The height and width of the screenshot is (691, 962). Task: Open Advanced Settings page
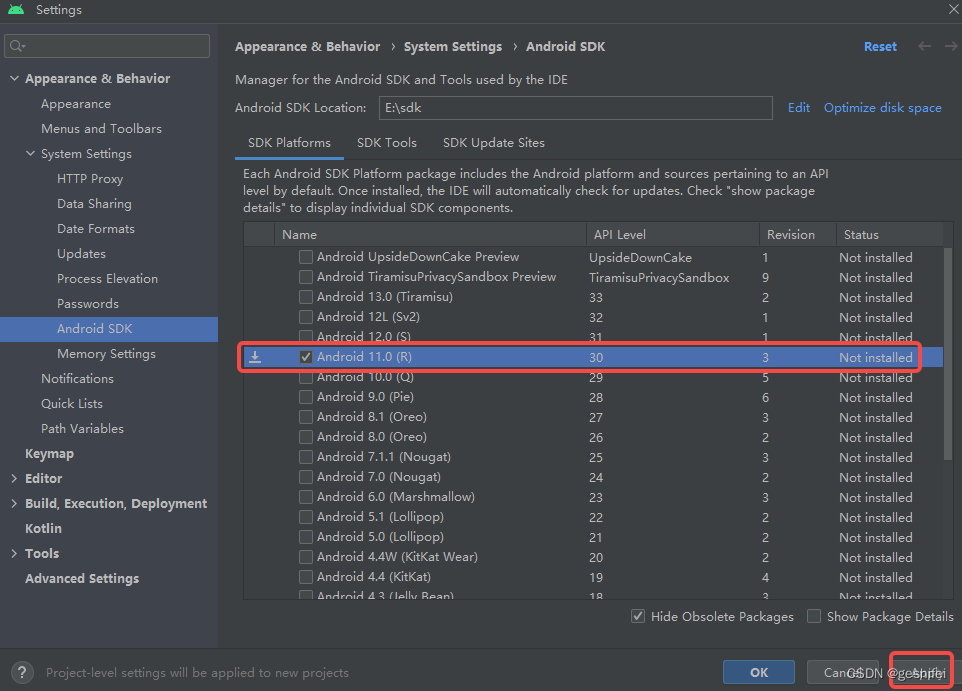tap(82, 579)
